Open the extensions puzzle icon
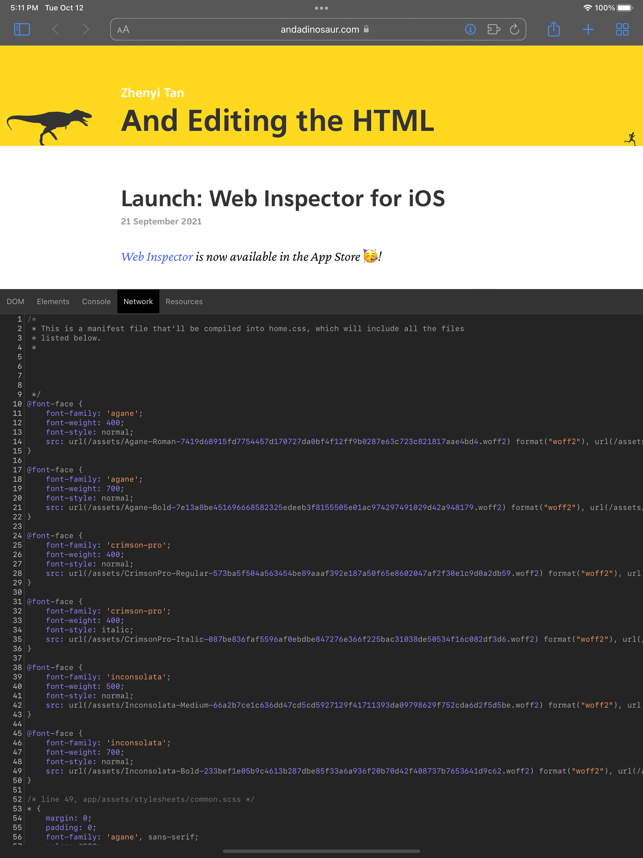The width and height of the screenshot is (643, 858). click(494, 30)
